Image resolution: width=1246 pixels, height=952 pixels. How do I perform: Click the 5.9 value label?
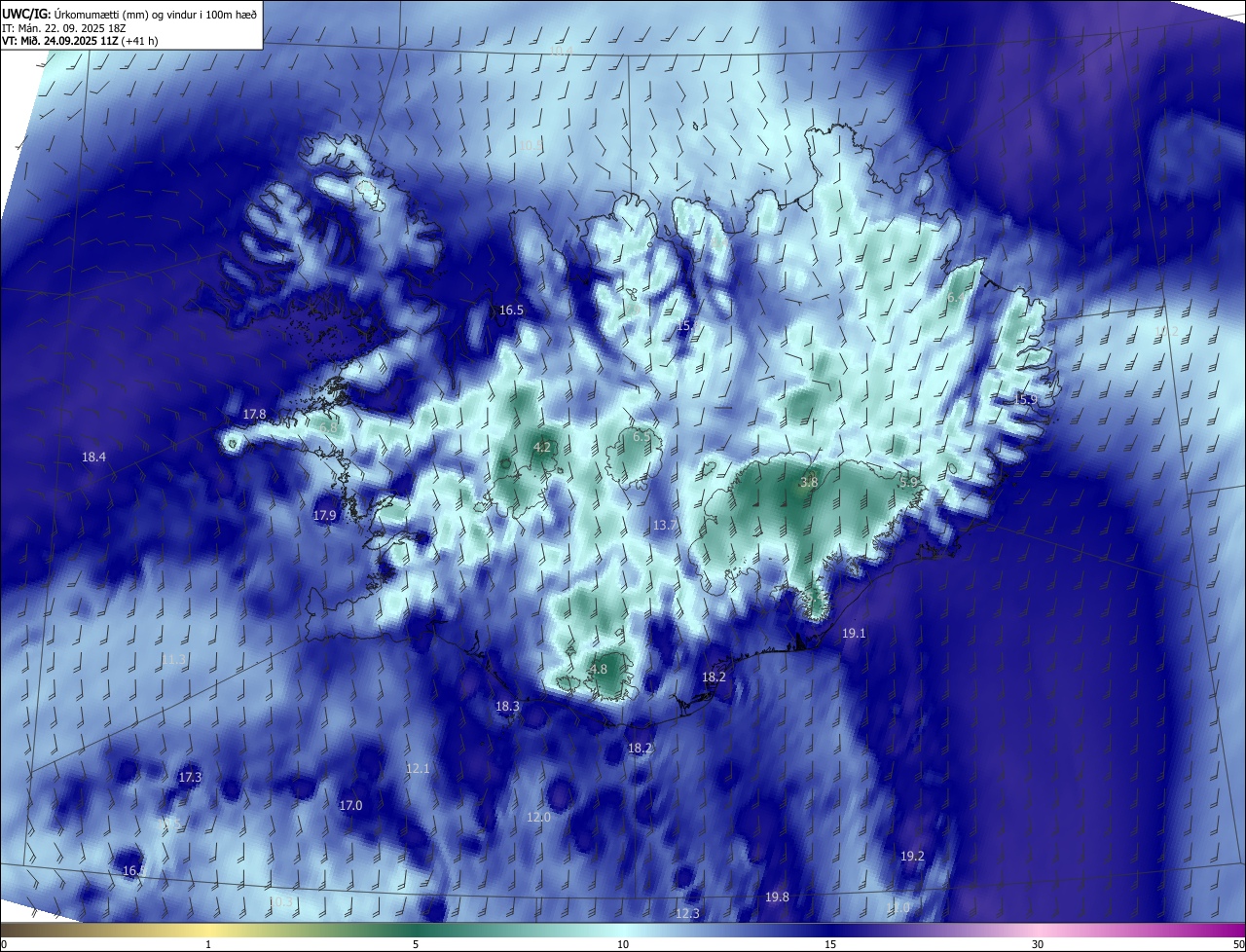click(x=908, y=482)
